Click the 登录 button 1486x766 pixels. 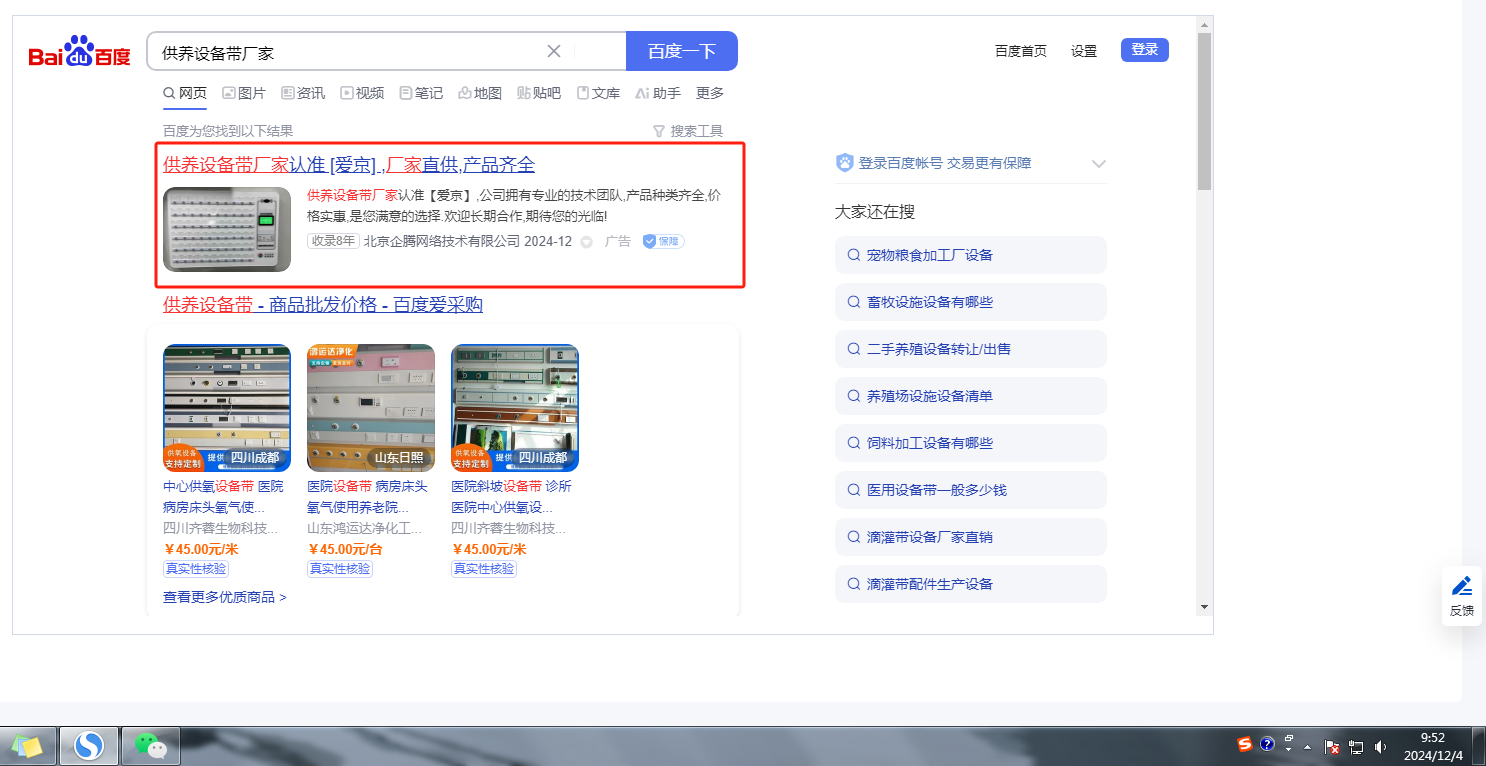point(1145,50)
